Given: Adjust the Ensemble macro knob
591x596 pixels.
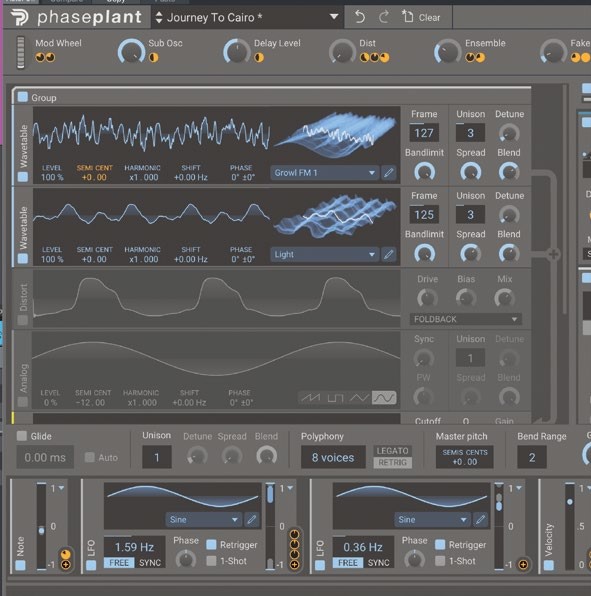Looking at the screenshot, I should [x=447, y=52].
